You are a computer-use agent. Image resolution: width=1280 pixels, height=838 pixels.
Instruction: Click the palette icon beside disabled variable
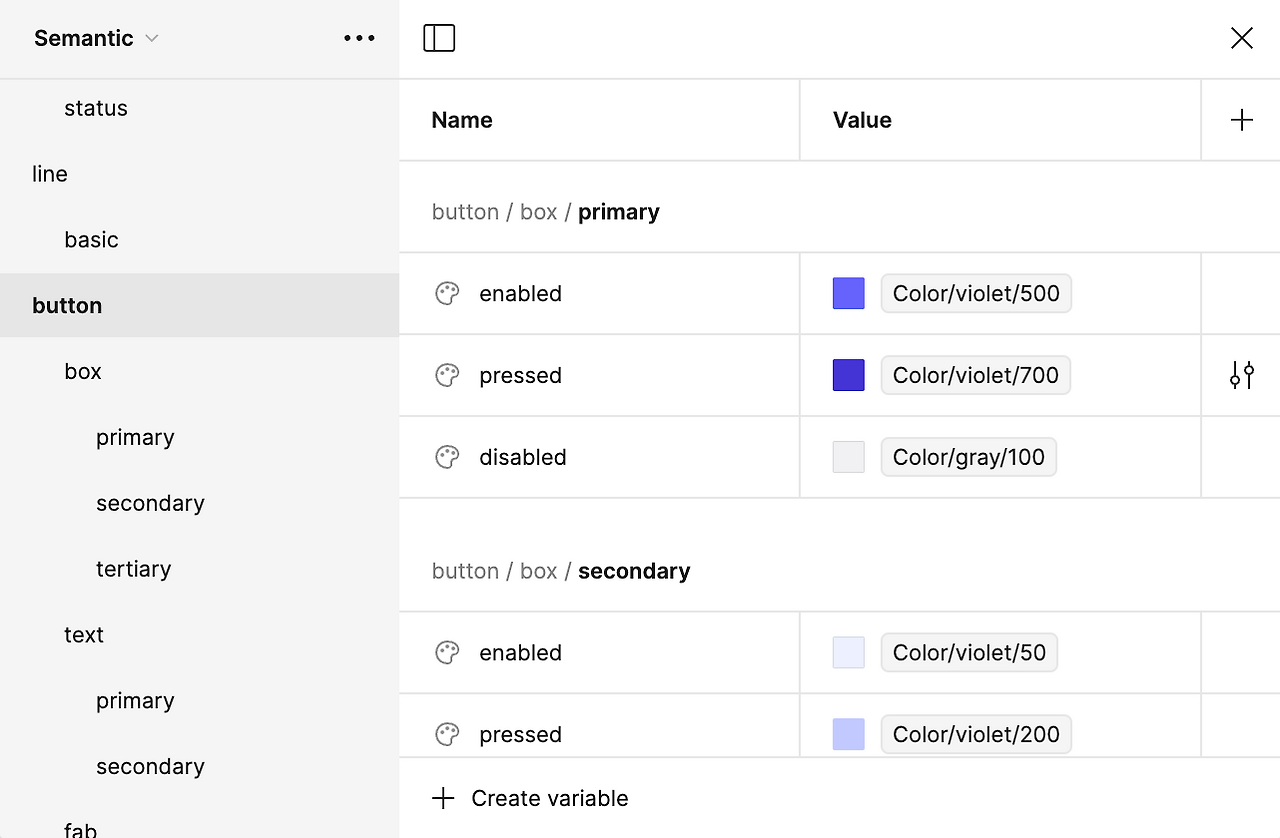447,457
